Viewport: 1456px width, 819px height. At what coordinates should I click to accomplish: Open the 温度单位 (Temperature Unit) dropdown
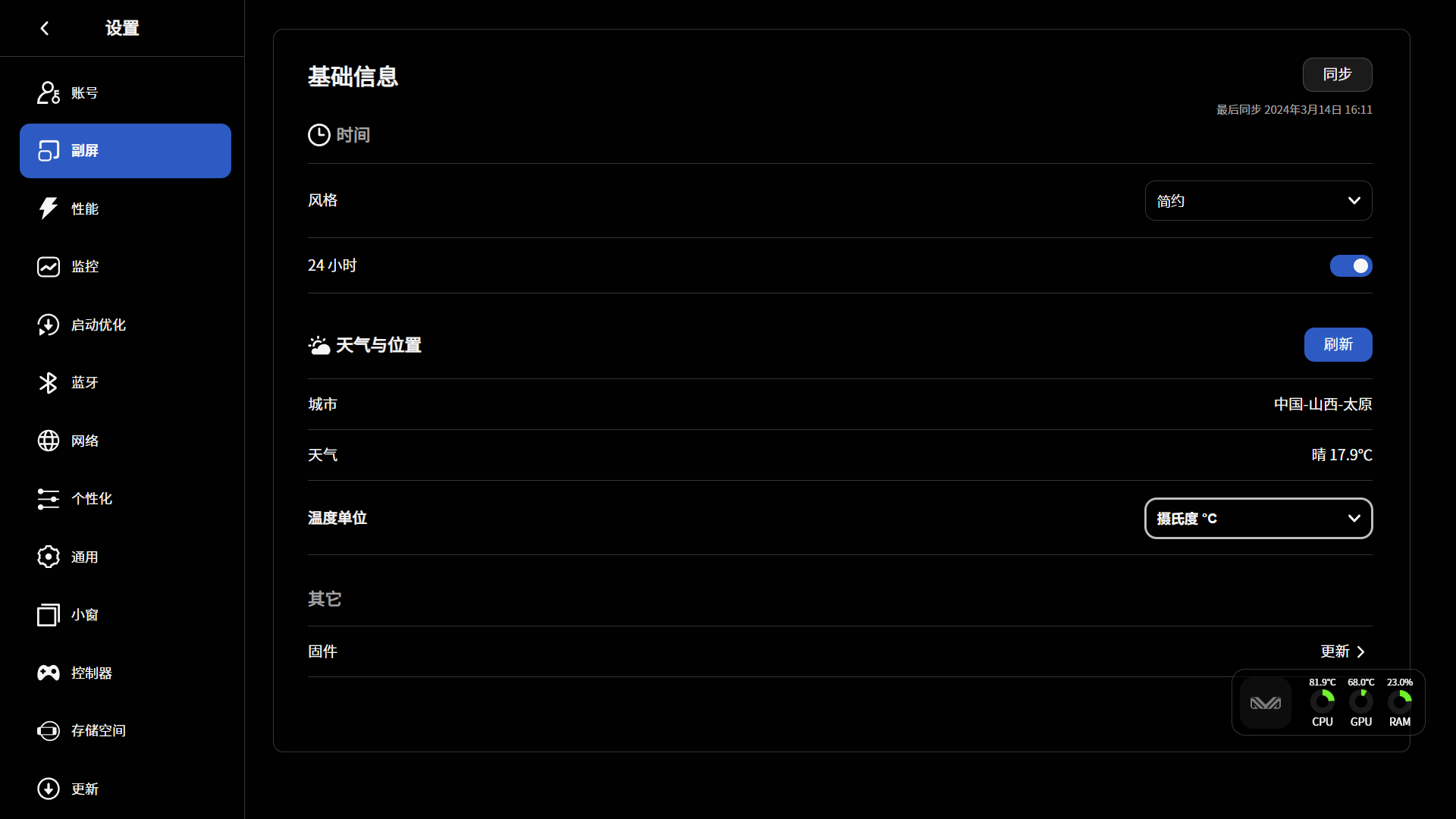[1258, 518]
